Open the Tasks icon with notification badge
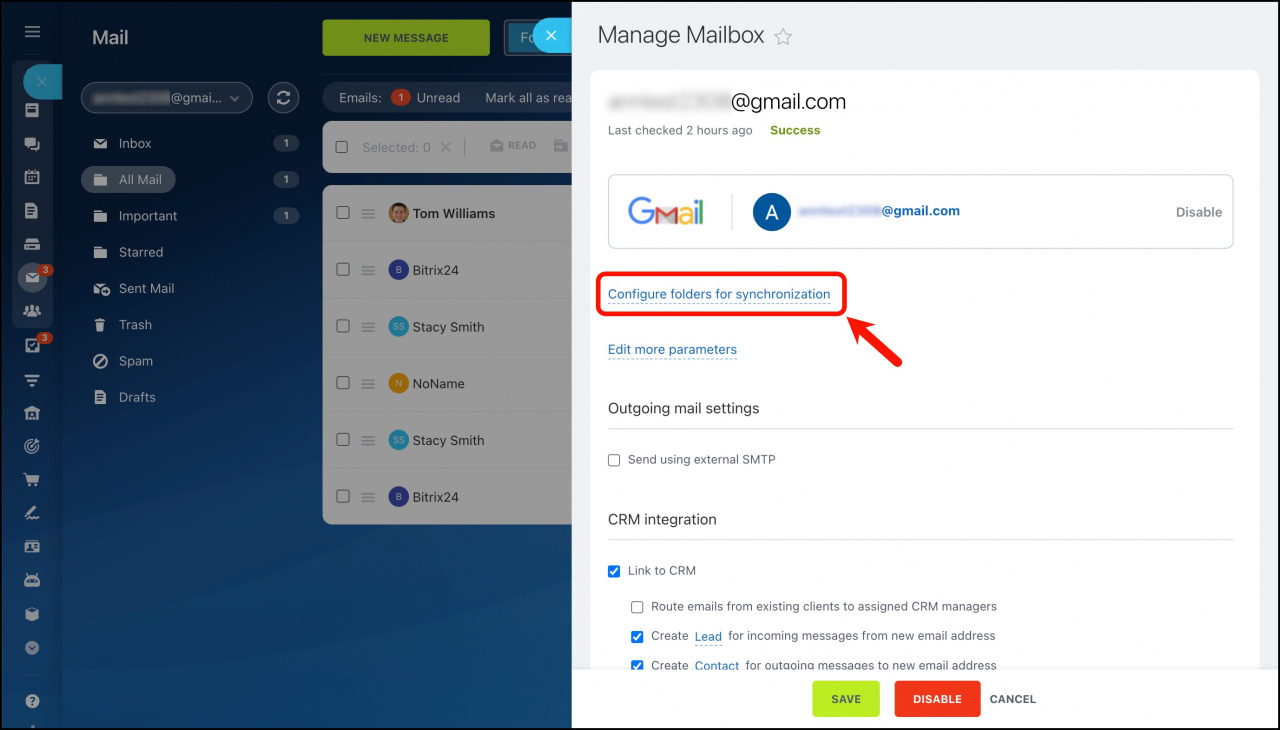This screenshot has height=730, width=1280. (x=31, y=344)
